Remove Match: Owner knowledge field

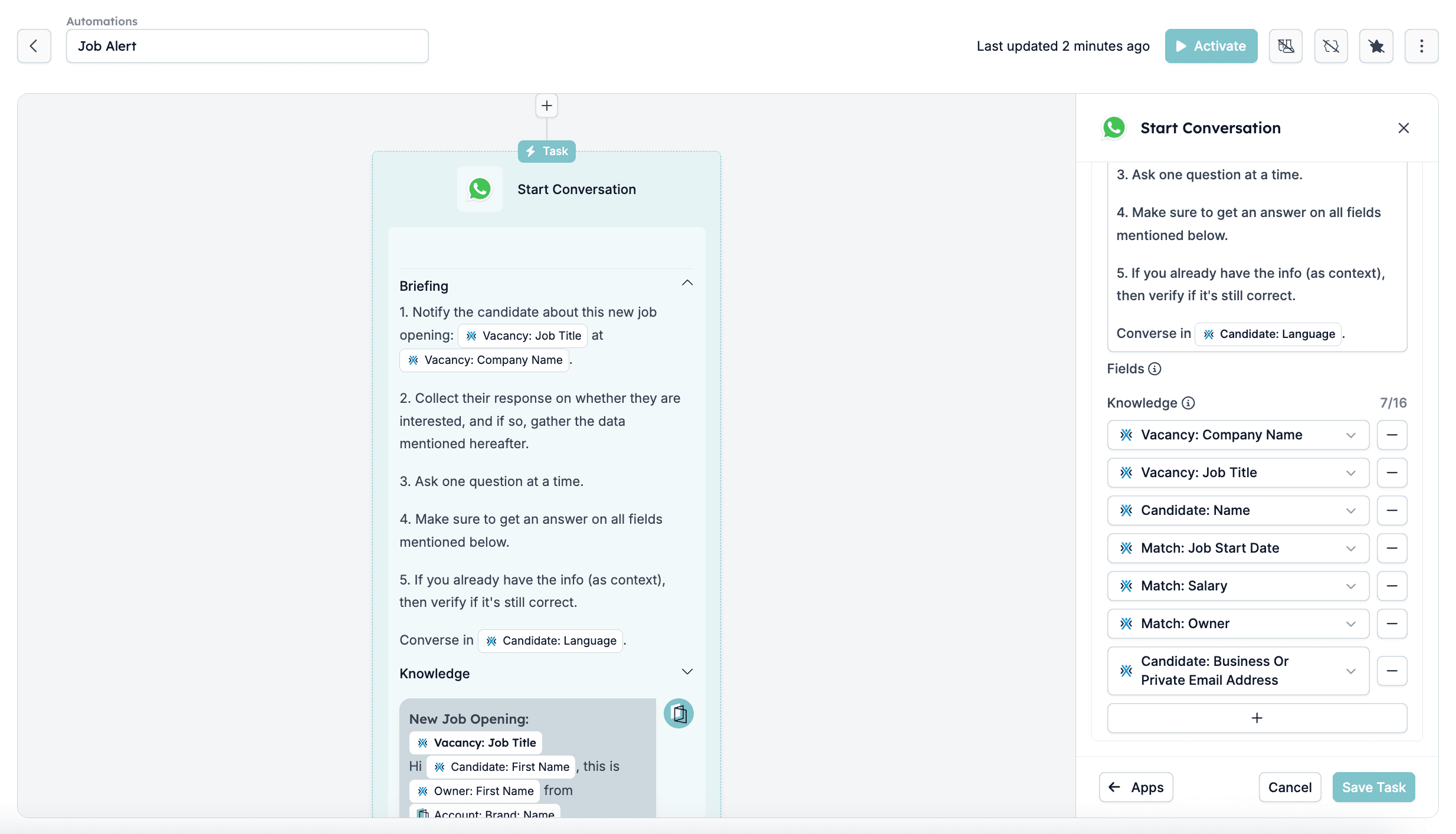[1392, 623]
